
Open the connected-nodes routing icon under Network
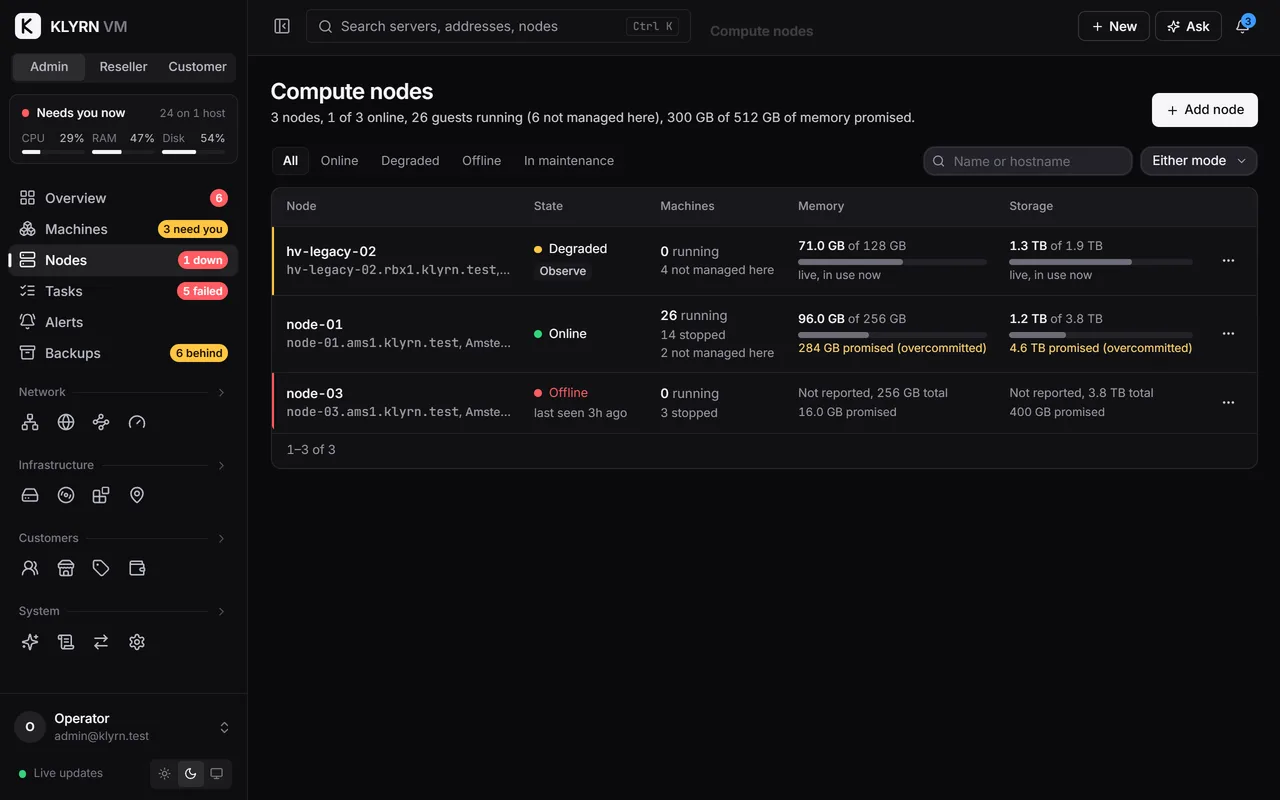101,422
